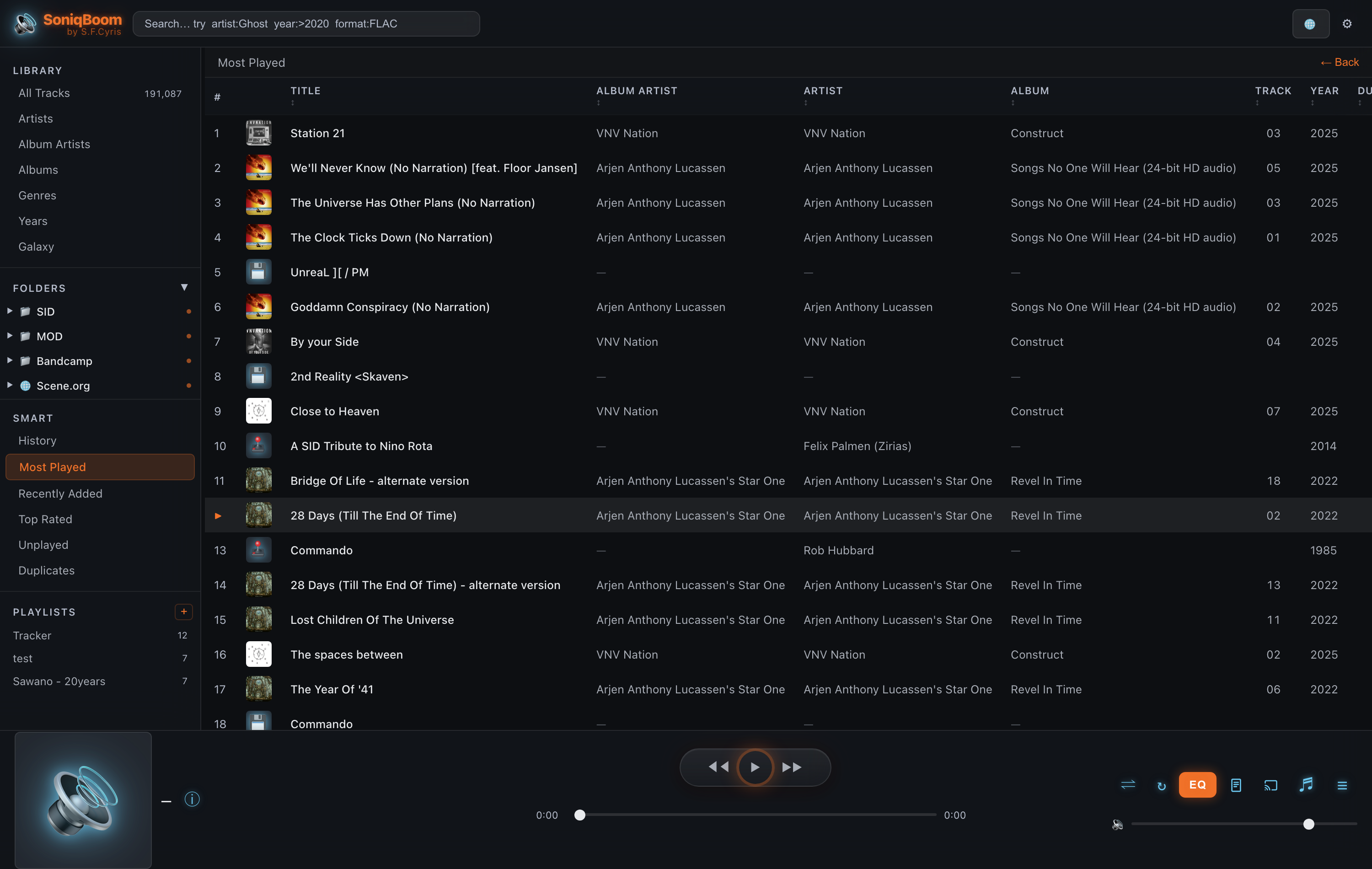Skip to the previous track
The height and width of the screenshot is (869, 1372).
(x=718, y=767)
